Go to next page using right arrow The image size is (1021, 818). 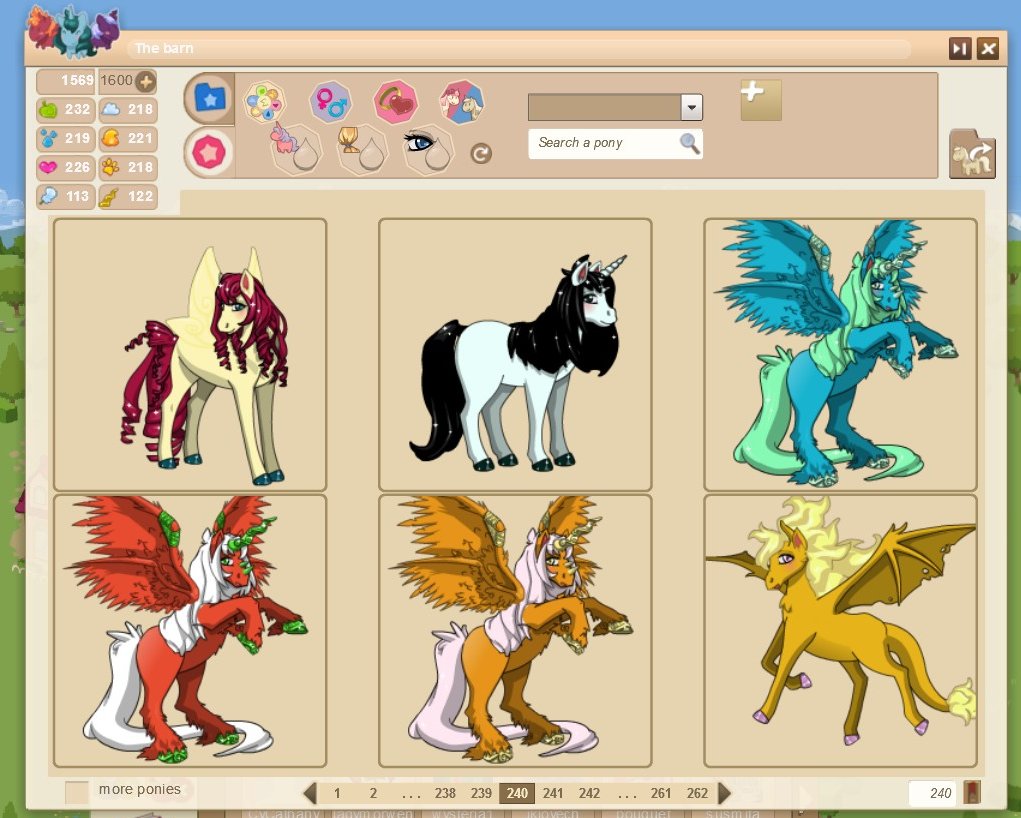[x=725, y=793]
